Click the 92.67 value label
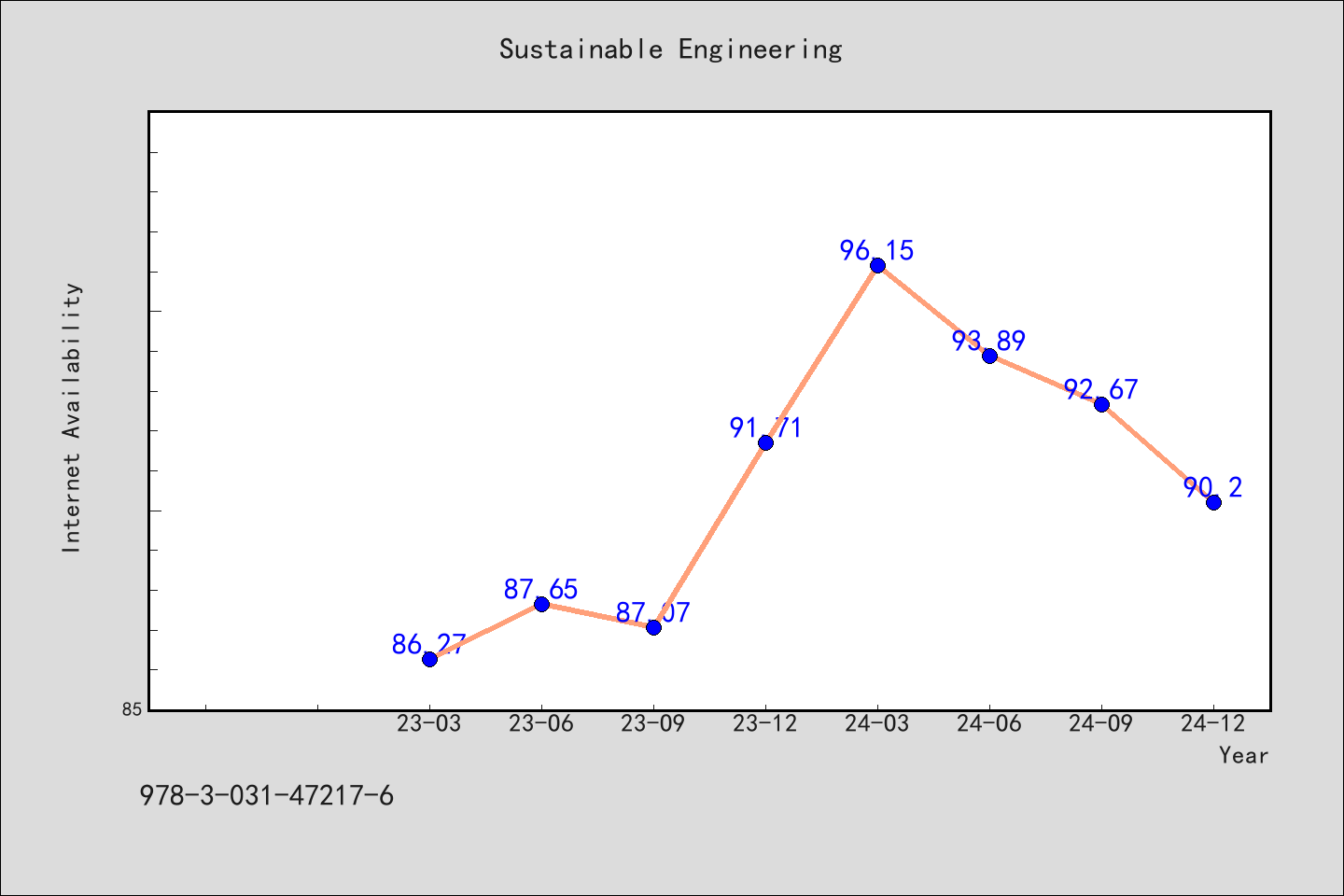Image resolution: width=1344 pixels, height=896 pixels. pyautogui.click(x=1100, y=389)
